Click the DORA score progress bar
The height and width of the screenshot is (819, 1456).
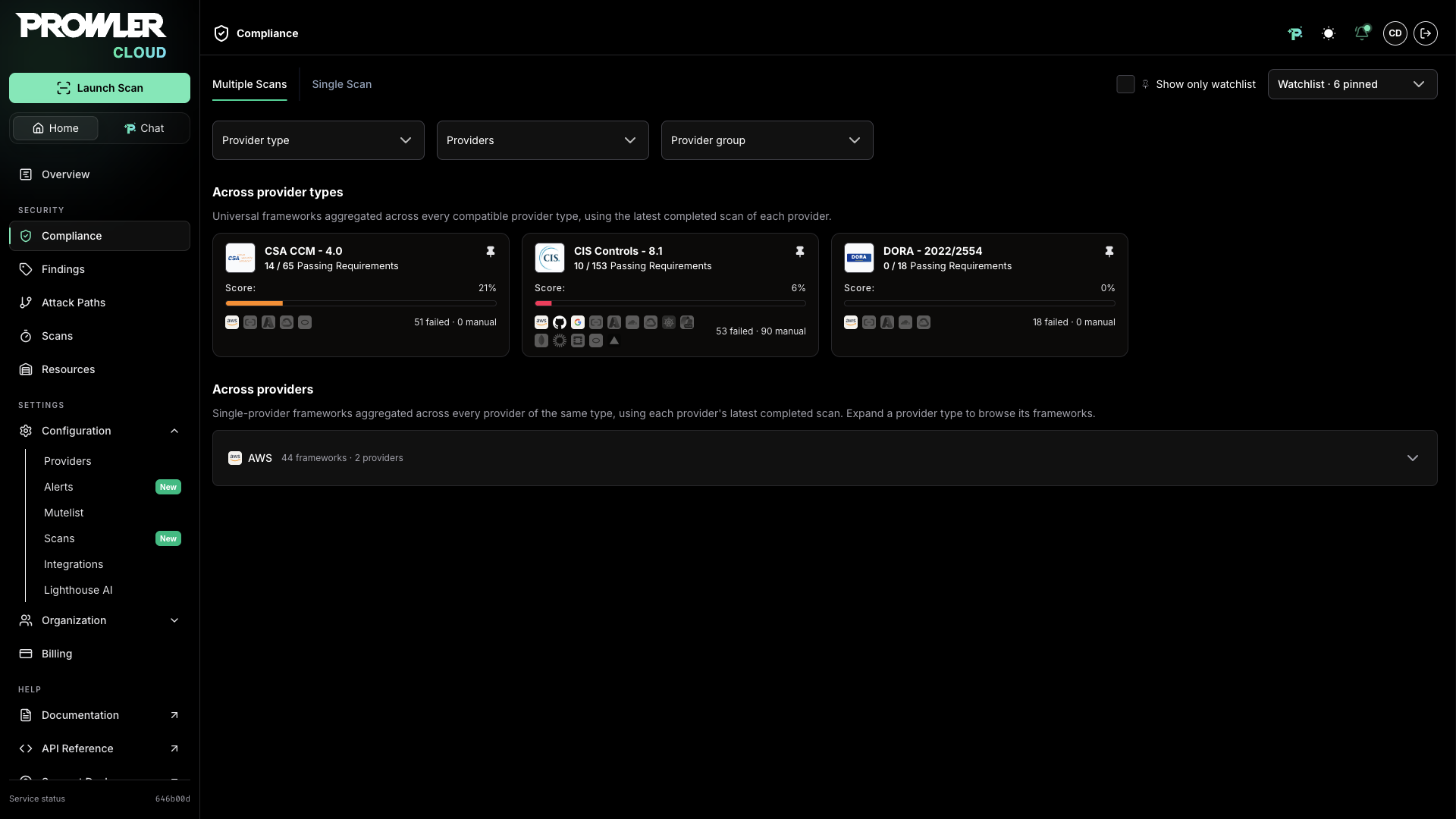pos(980,303)
